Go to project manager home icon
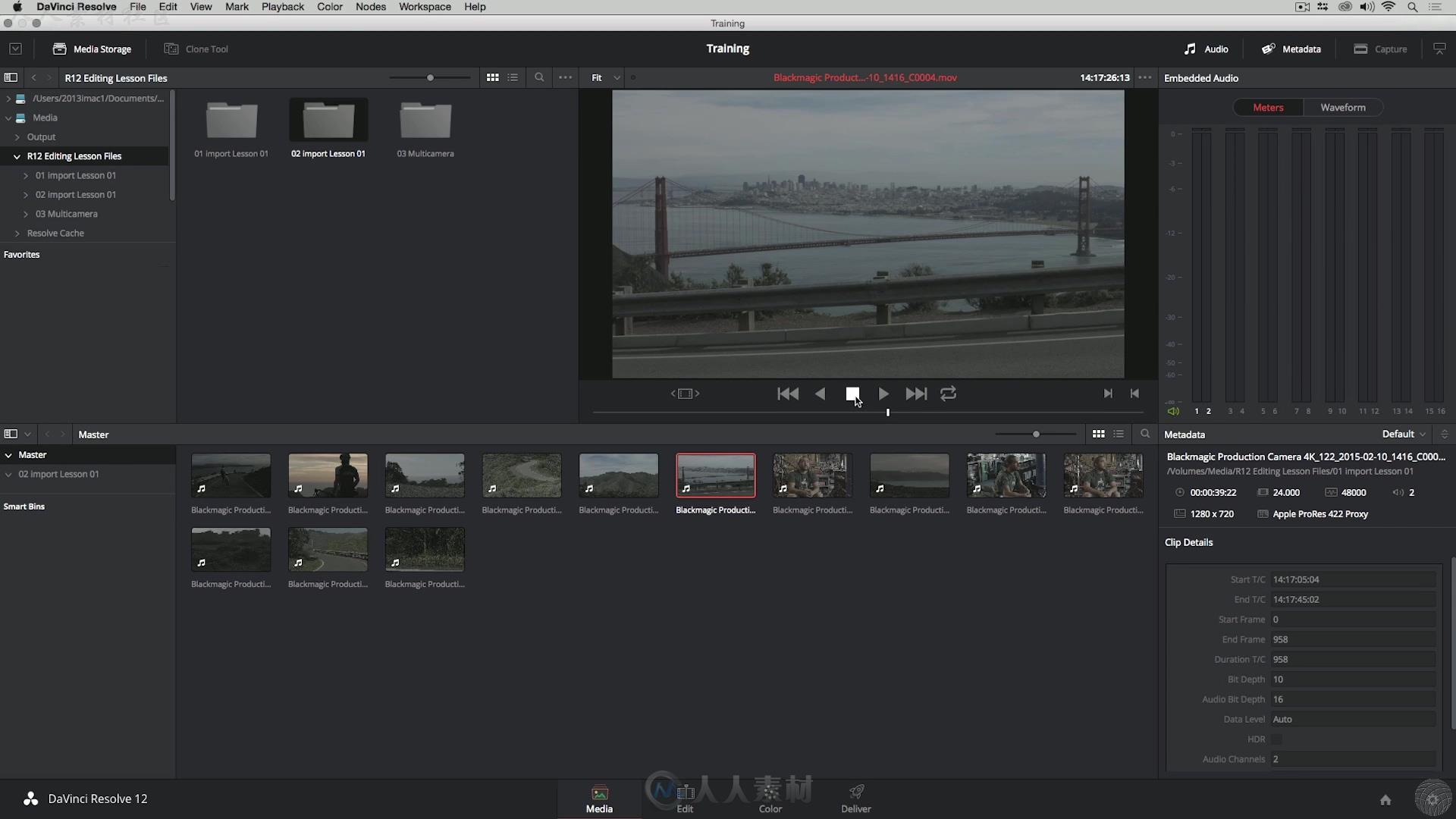 (1385, 799)
